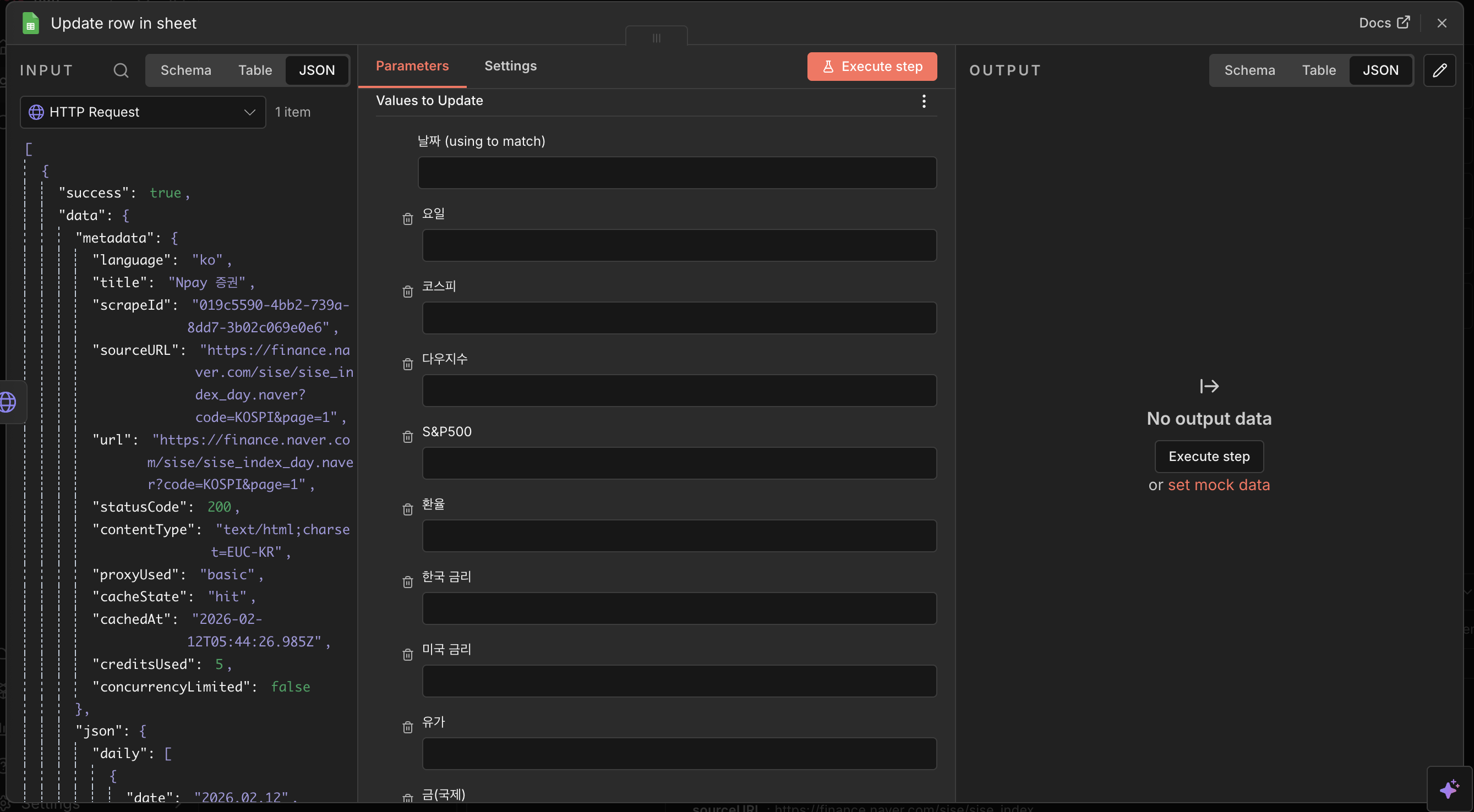This screenshot has width=1474, height=812.
Task: Click the 날짜 (using to match) input field
Action: click(677, 173)
